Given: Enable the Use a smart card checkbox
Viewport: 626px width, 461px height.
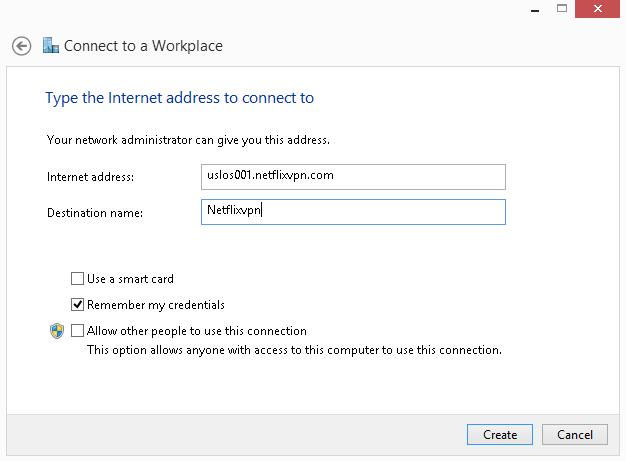Looking at the screenshot, I should tap(77, 278).
